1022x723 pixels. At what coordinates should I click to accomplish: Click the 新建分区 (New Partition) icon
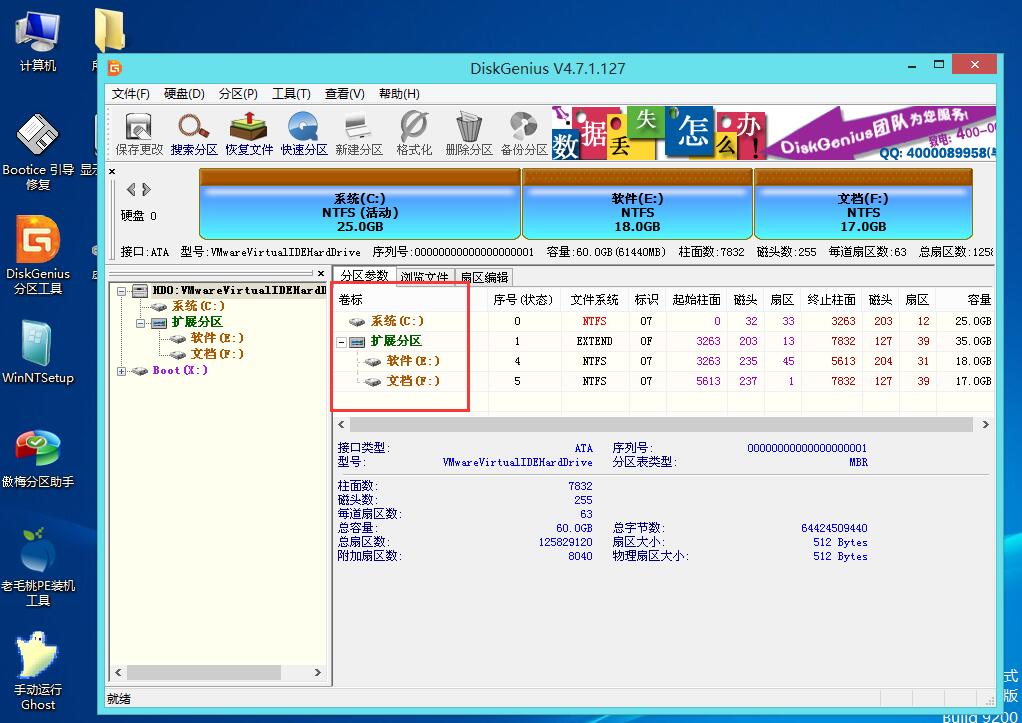[x=358, y=132]
